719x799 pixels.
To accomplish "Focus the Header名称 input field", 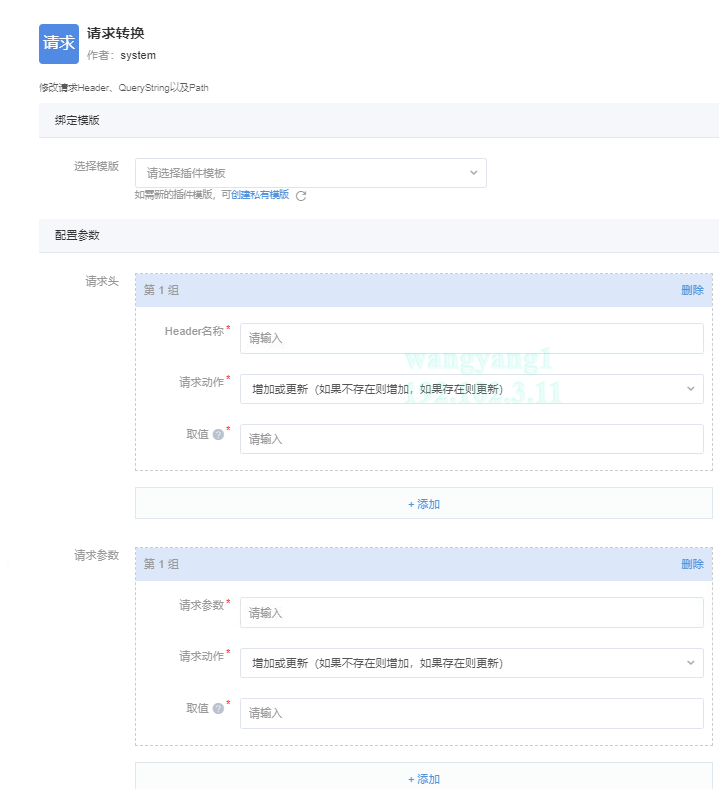I will 471,338.
